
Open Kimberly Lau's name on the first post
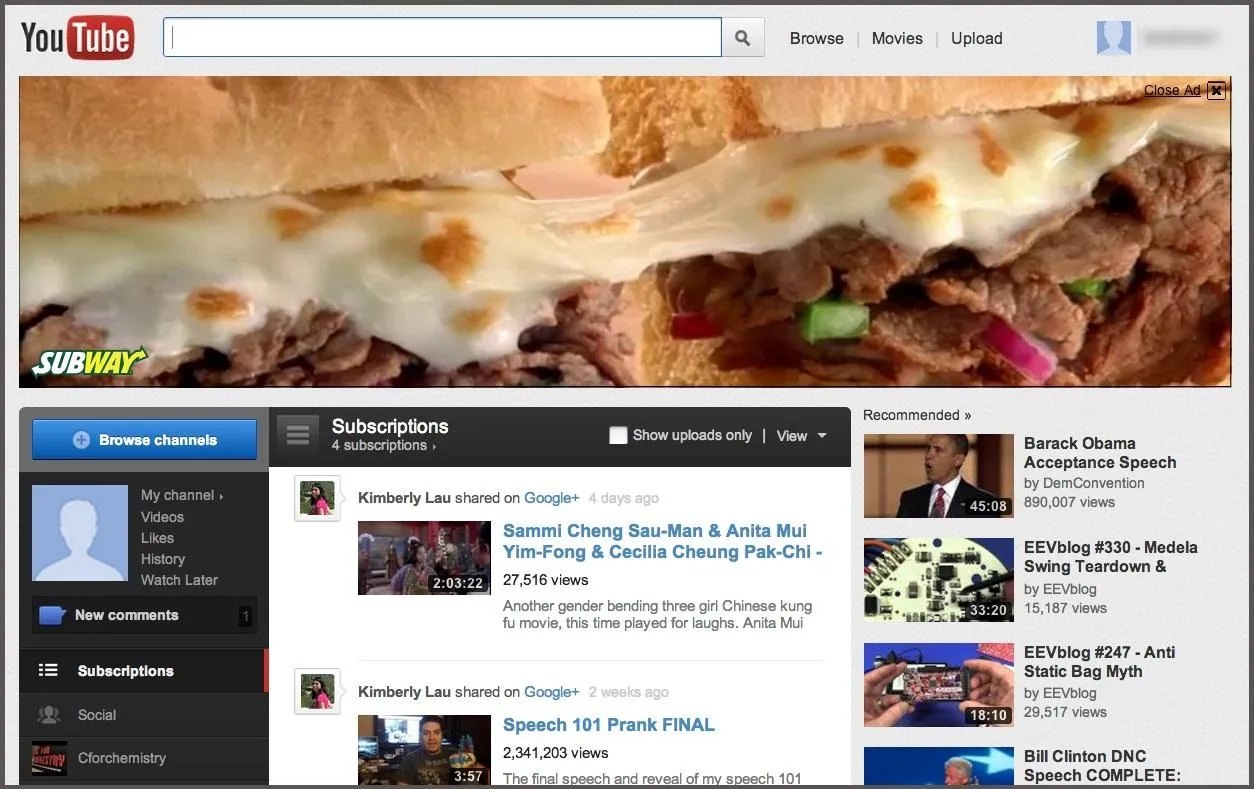tap(404, 498)
